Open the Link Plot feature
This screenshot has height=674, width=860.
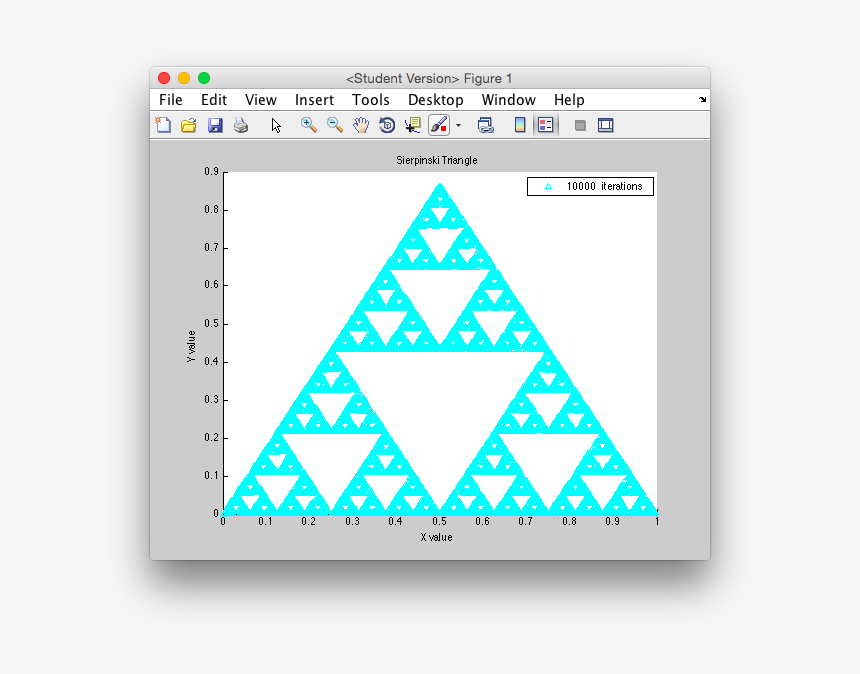pos(486,124)
